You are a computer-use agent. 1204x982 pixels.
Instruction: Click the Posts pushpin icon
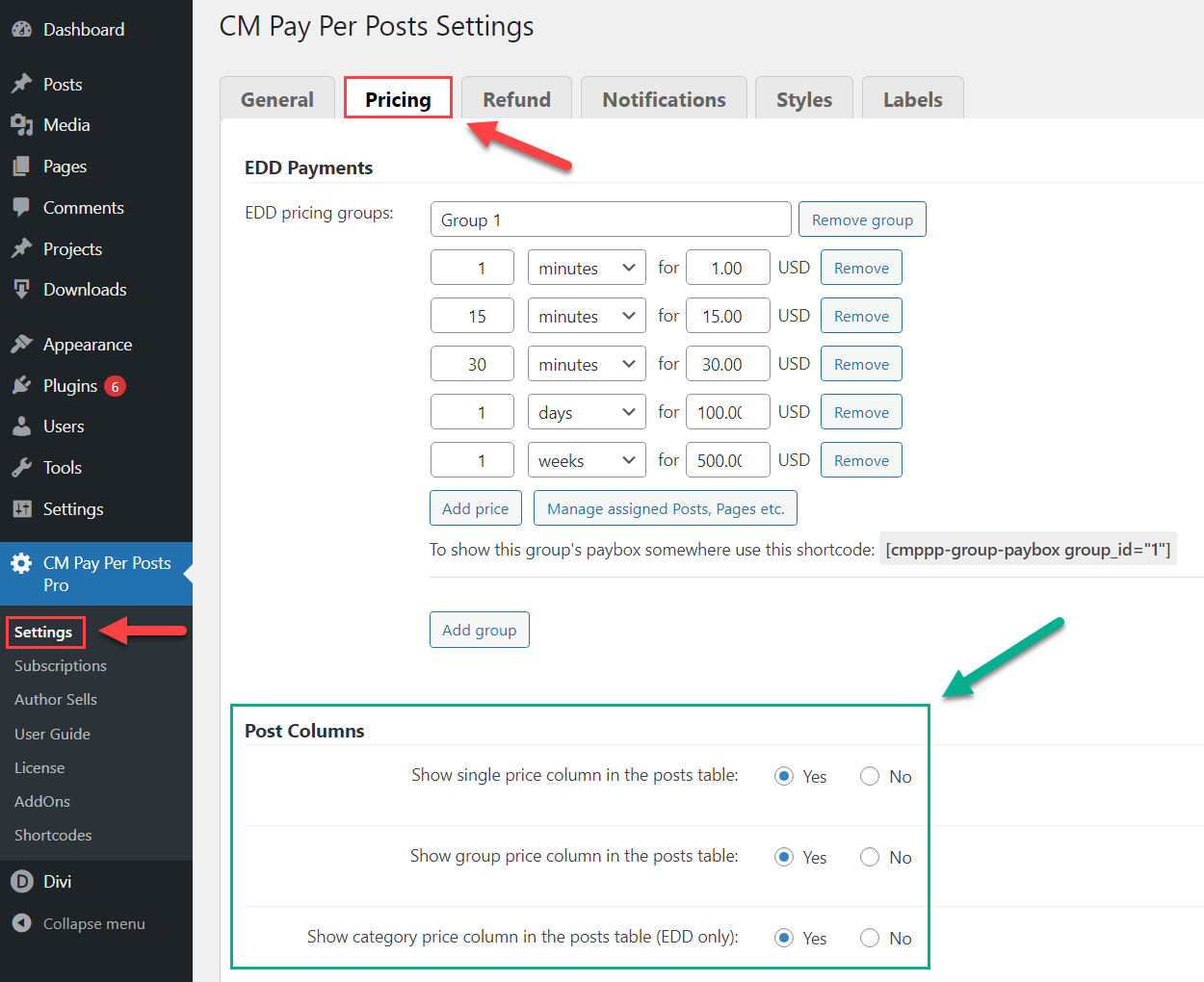[21, 85]
